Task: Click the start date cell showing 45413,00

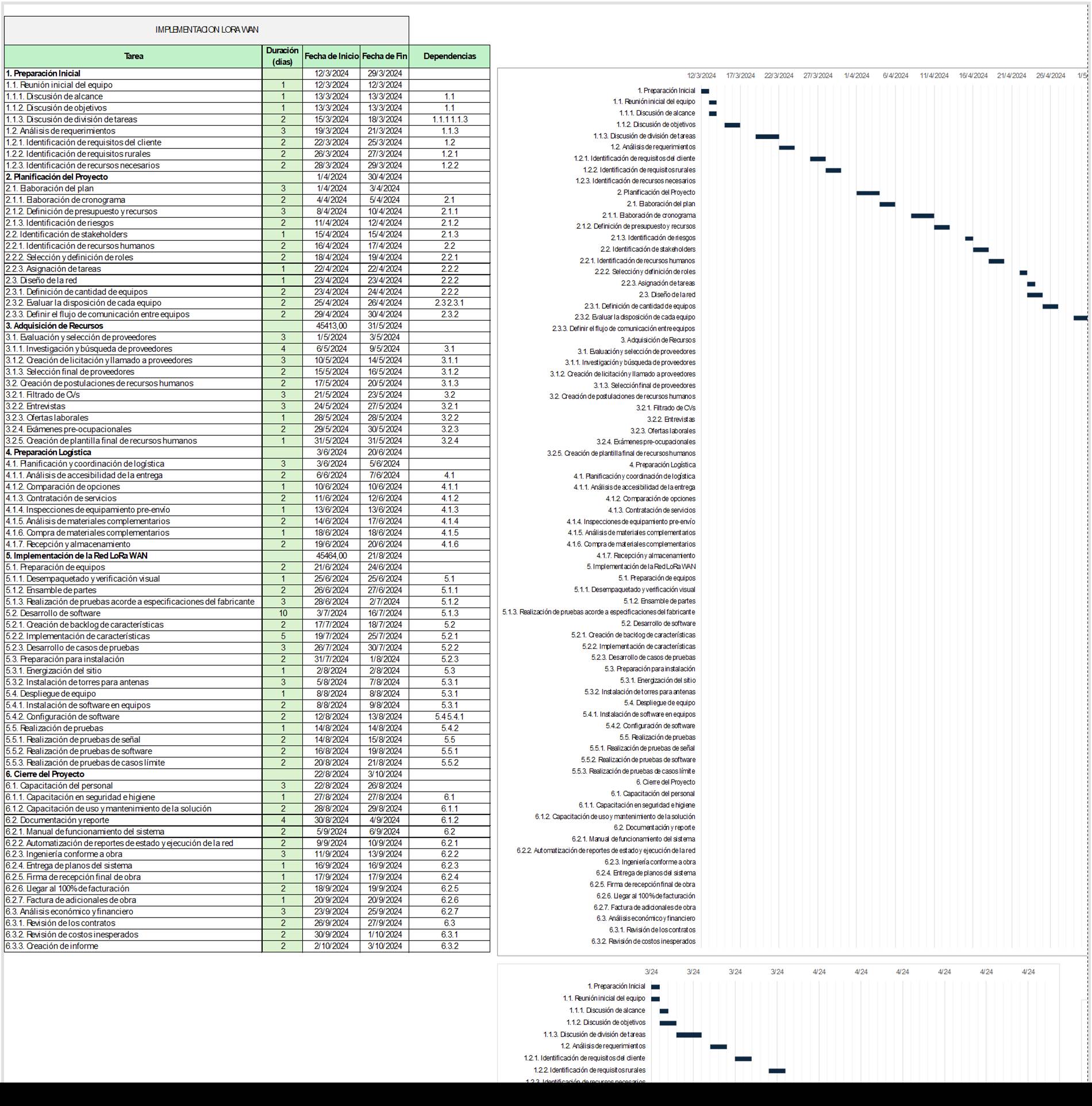Action: 331,326
